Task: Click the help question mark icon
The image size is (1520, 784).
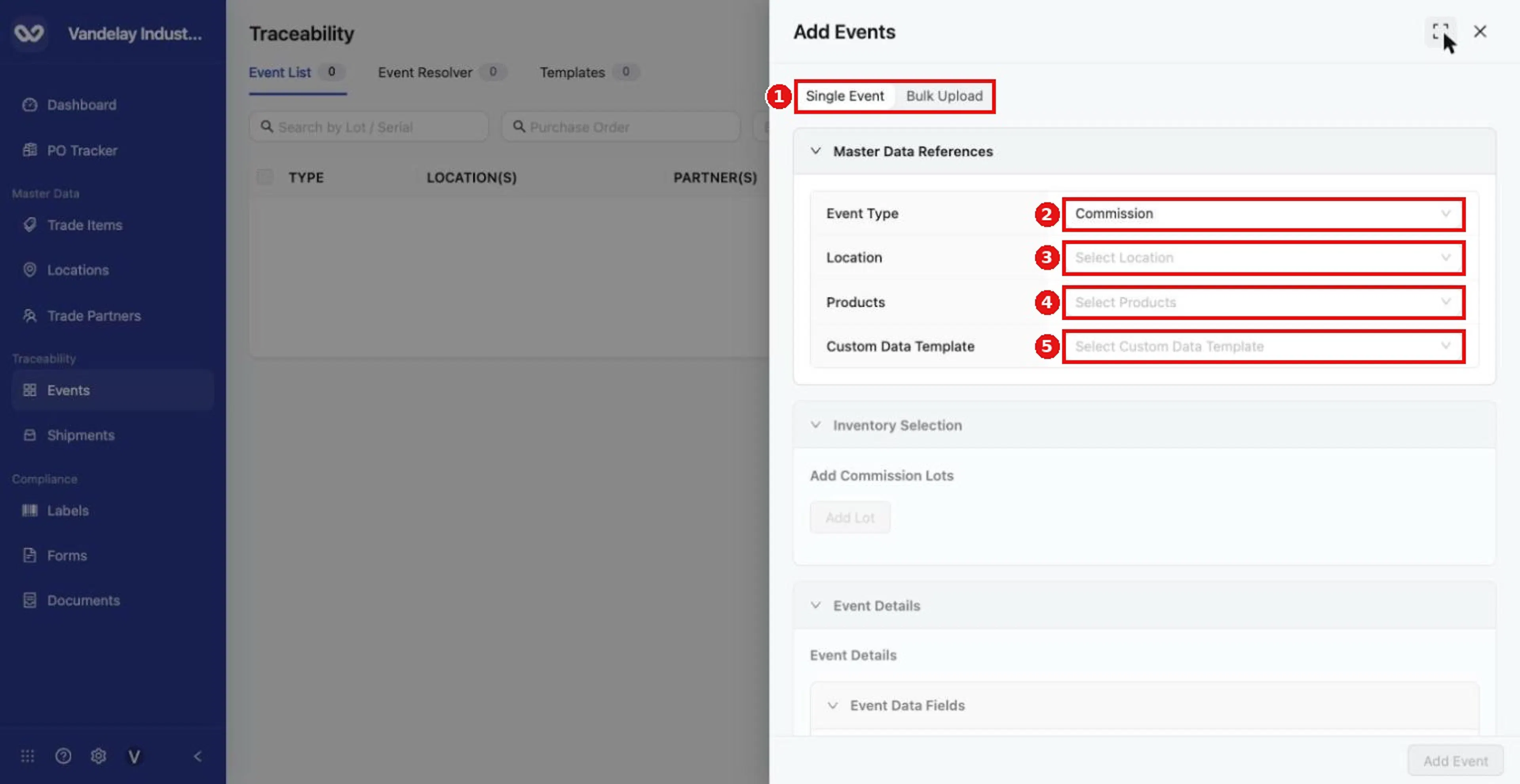Action: coord(63,756)
